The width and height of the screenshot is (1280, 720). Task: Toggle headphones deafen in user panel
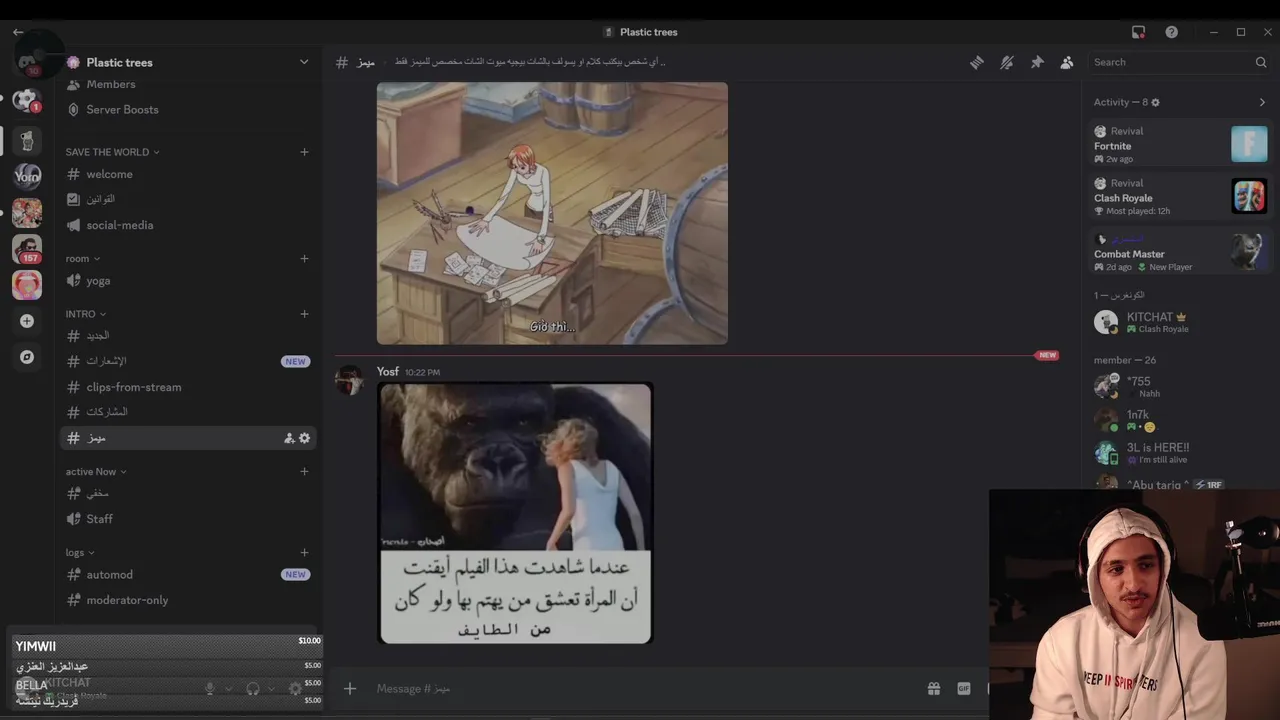point(253,688)
